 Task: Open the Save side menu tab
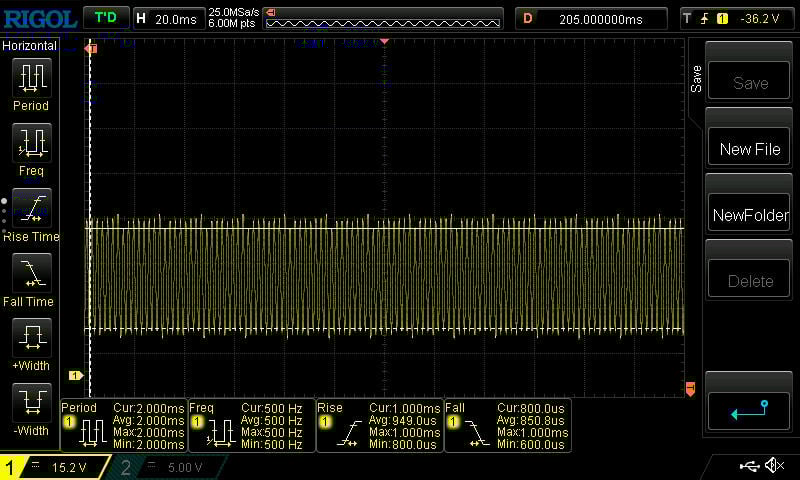[x=696, y=80]
